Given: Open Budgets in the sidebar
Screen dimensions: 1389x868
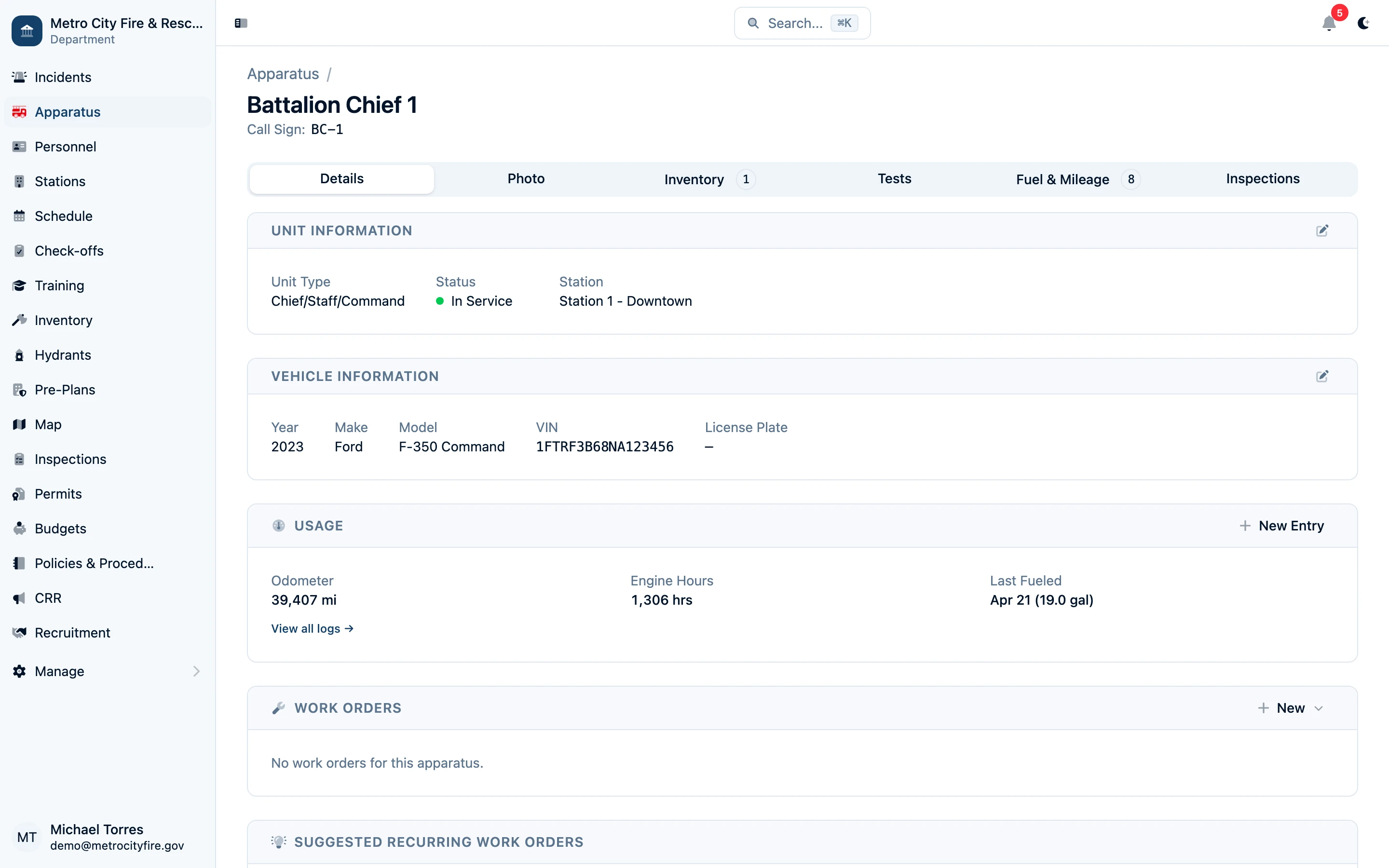Looking at the screenshot, I should point(60,528).
